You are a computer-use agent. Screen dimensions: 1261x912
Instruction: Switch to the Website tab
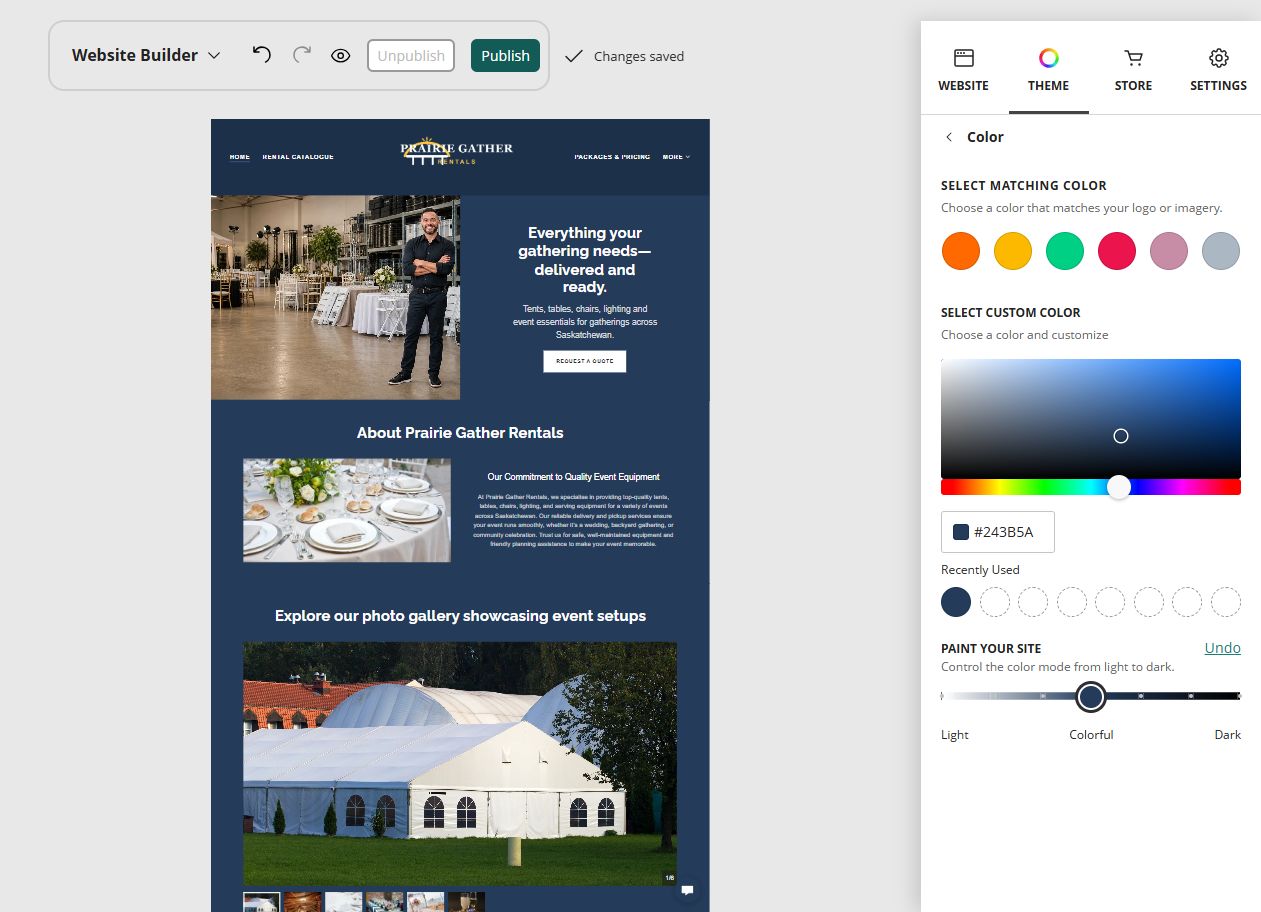[963, 70]
